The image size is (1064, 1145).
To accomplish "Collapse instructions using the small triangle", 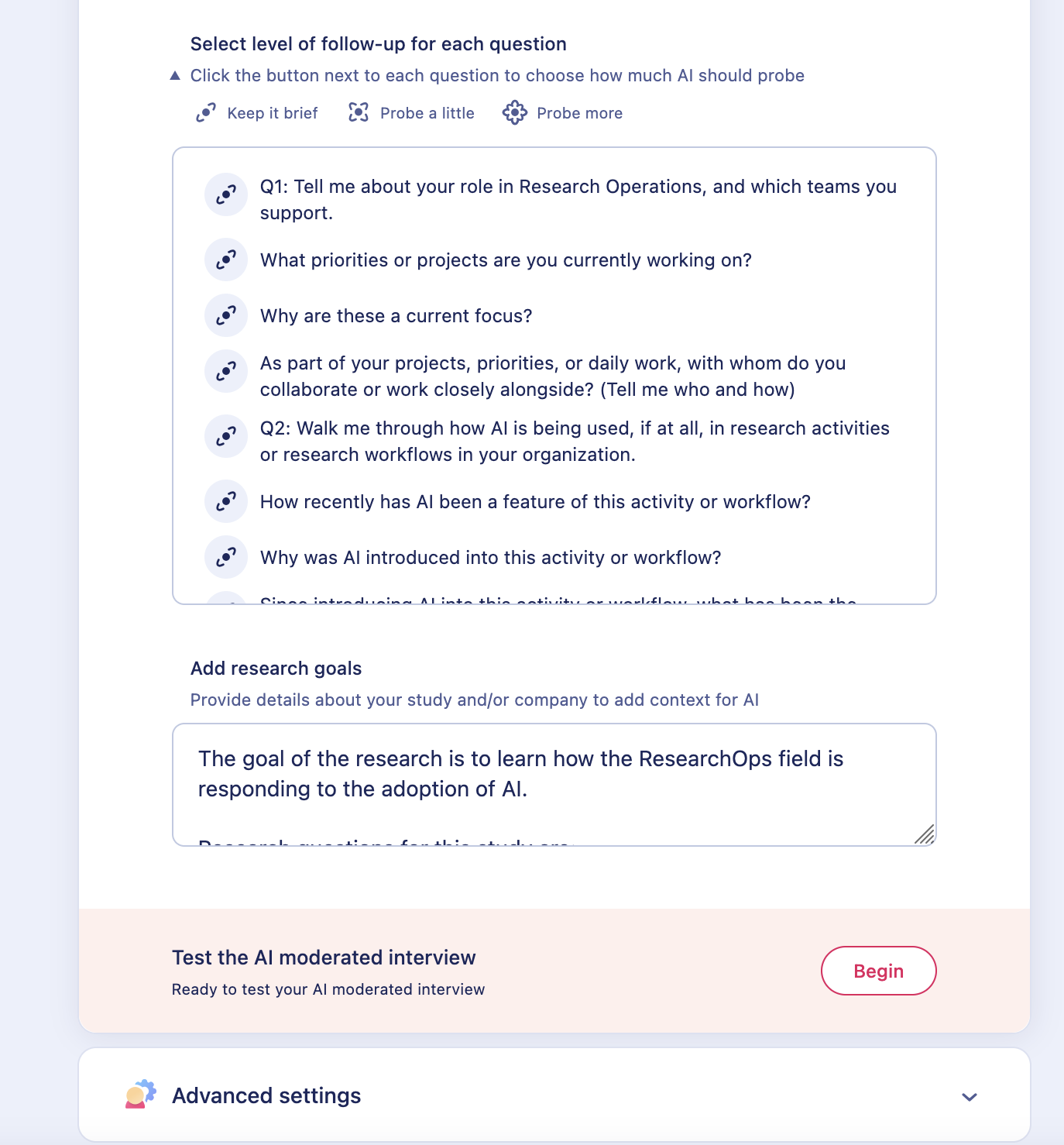I will tap(176, 75).
